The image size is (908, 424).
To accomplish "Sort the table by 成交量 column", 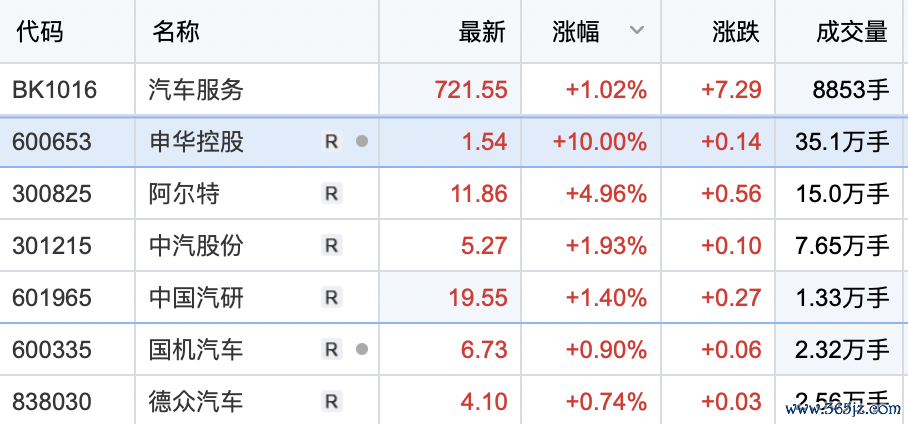I will pos(851,32).
